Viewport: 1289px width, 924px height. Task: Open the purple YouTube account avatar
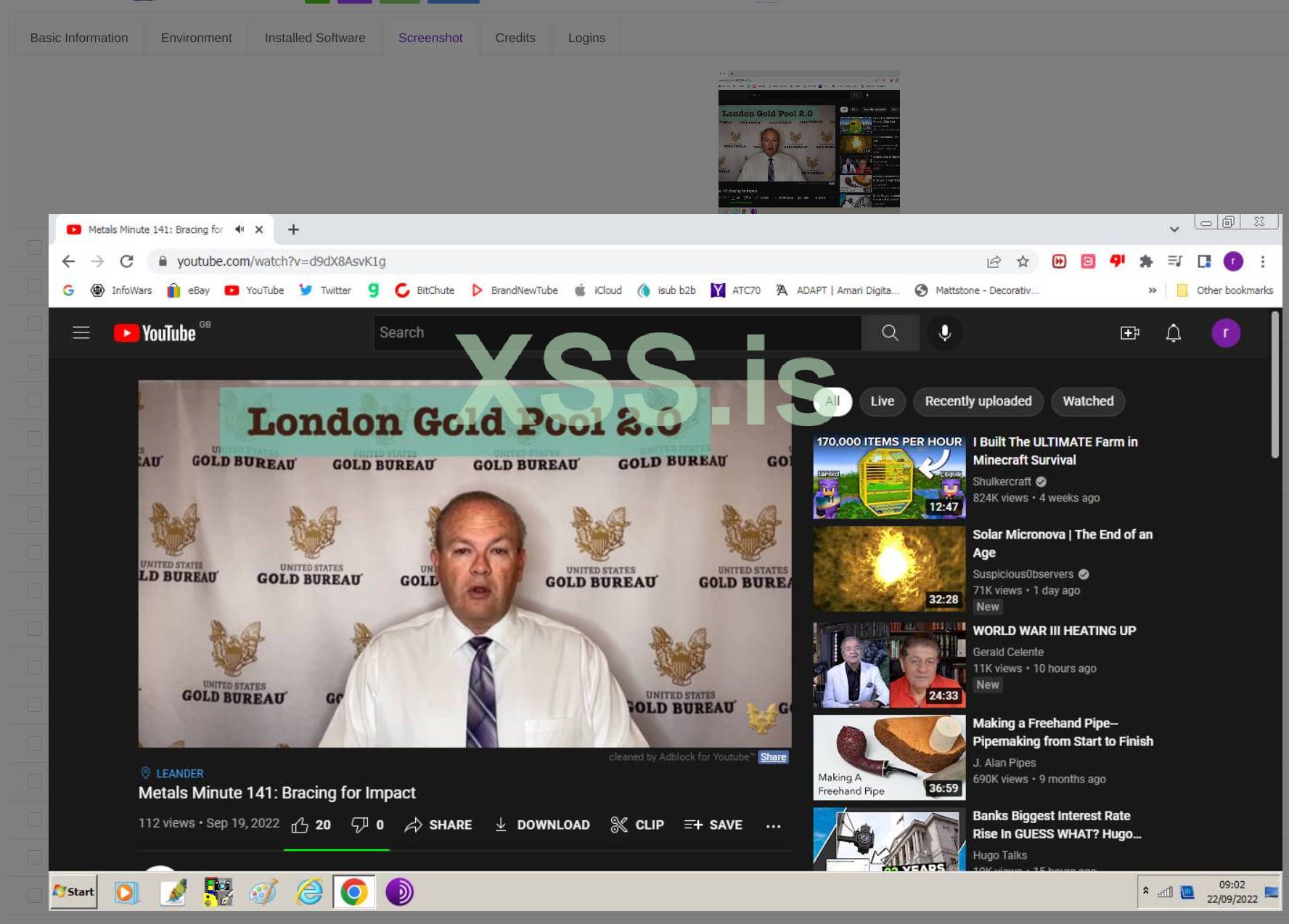coord(1226,332)
